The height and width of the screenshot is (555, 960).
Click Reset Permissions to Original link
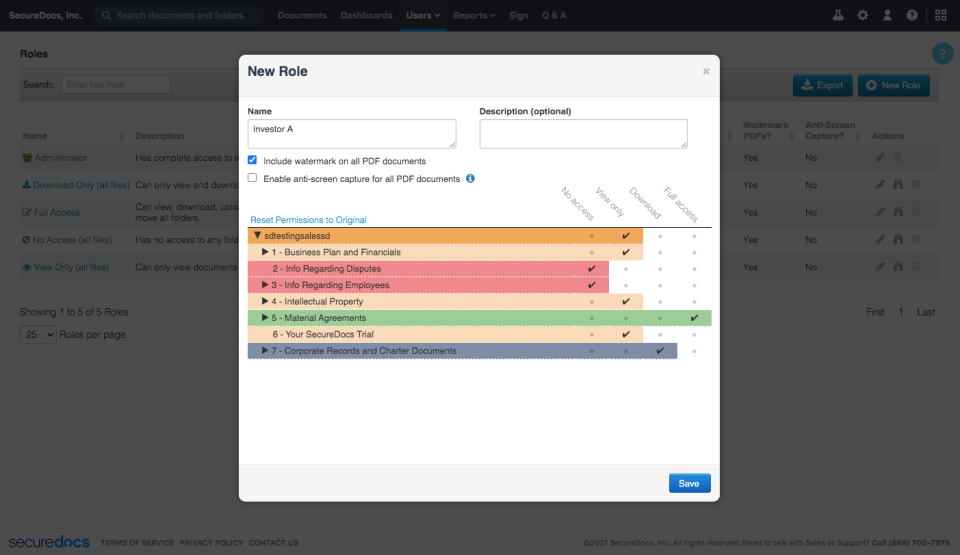point(308,220)
